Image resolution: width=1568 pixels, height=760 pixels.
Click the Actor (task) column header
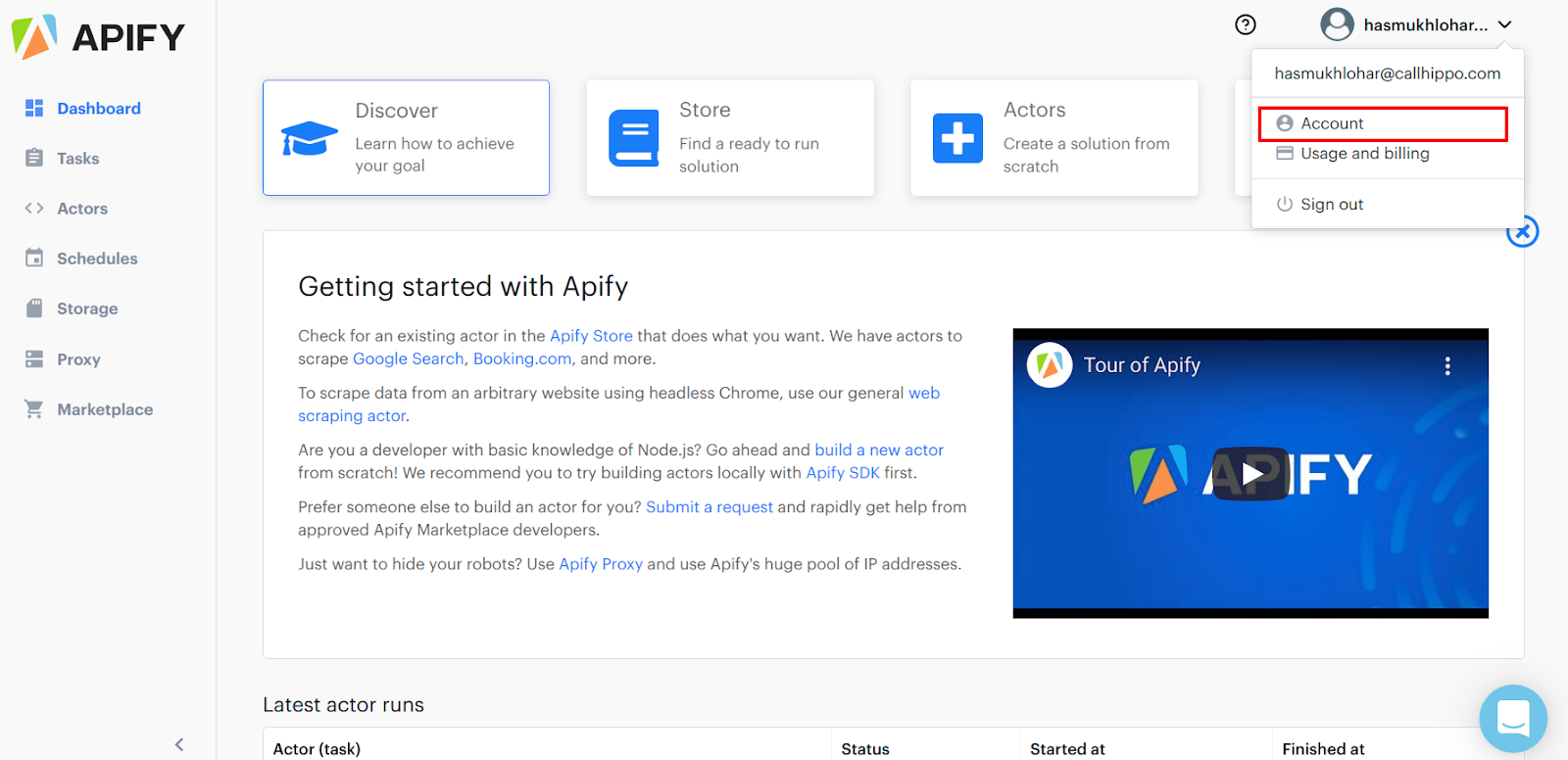pyautogui.click(x=317, y=749)
